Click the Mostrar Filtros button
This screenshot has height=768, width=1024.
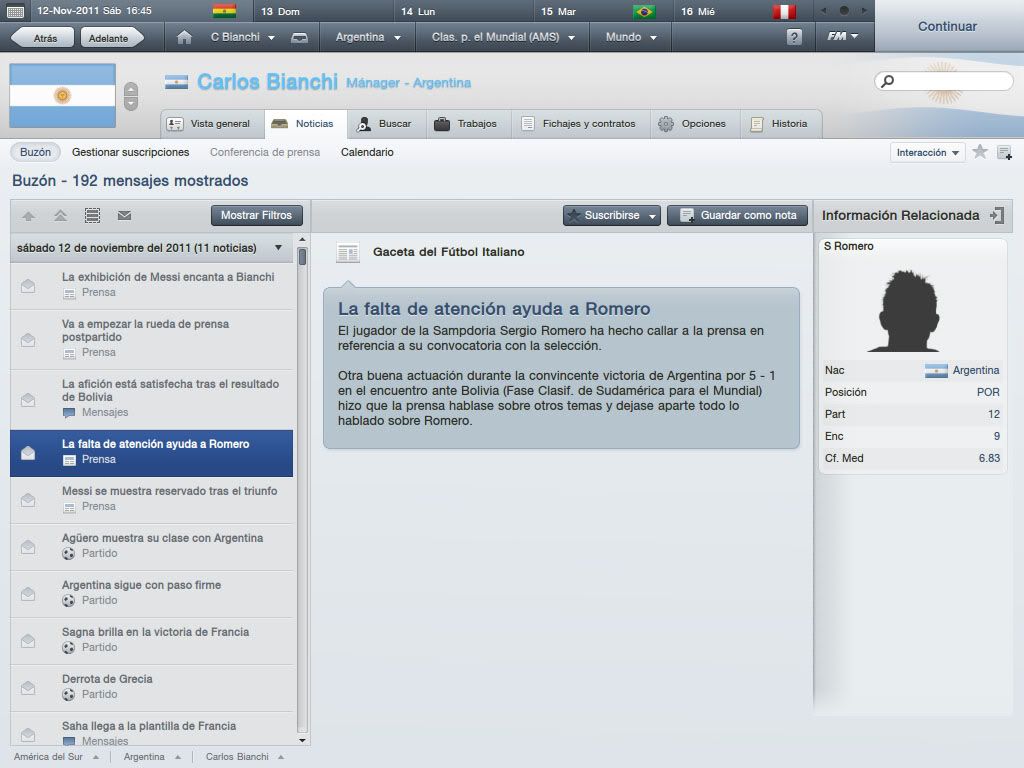click(256, 216)
